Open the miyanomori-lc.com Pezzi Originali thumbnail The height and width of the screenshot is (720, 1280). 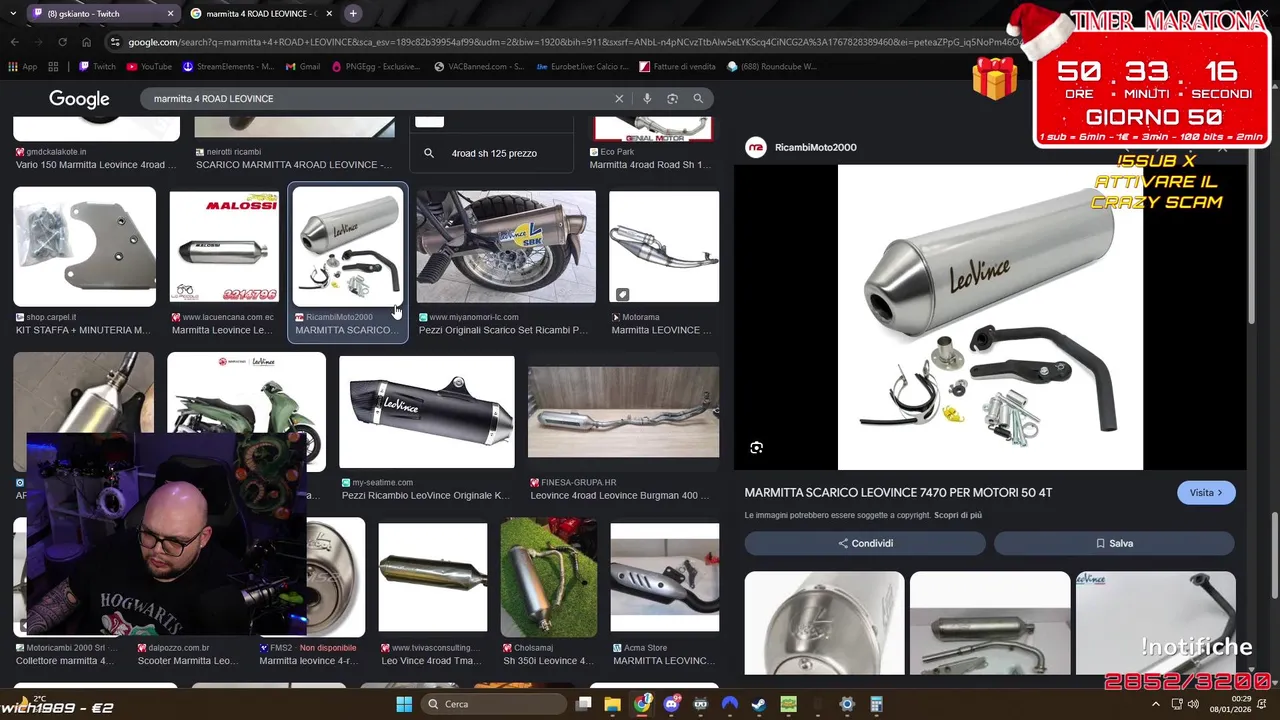pyautogui.click(x=506, y=247)
